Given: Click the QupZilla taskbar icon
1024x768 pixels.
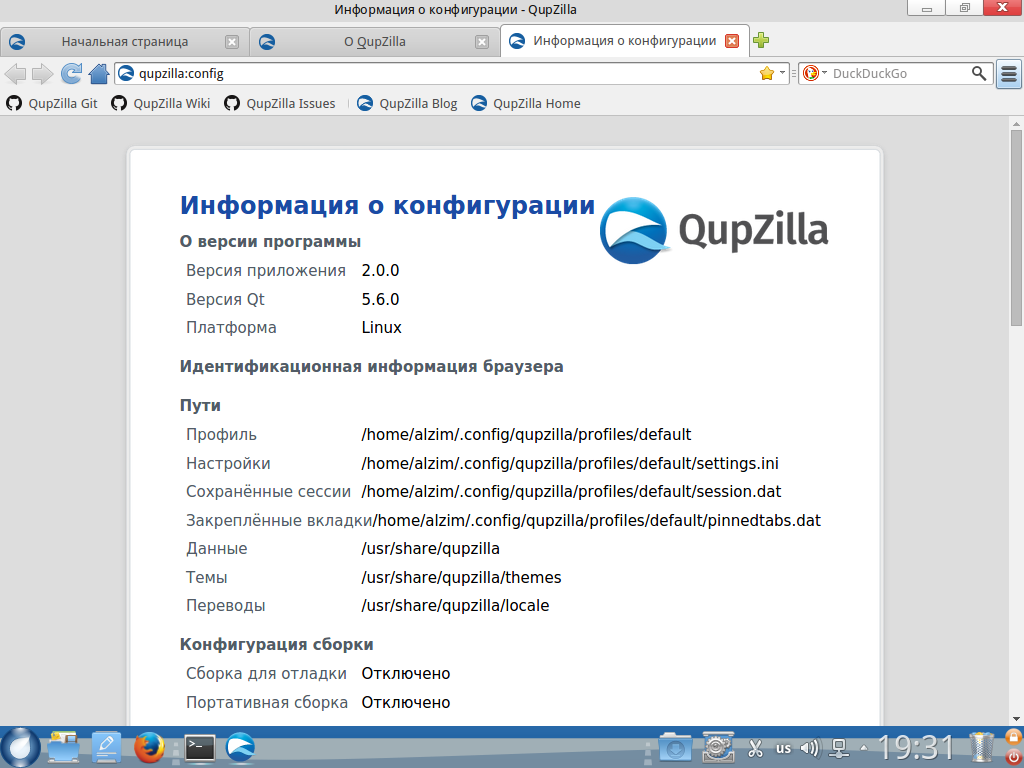Looking at the screenshot, I should (241, 747).
